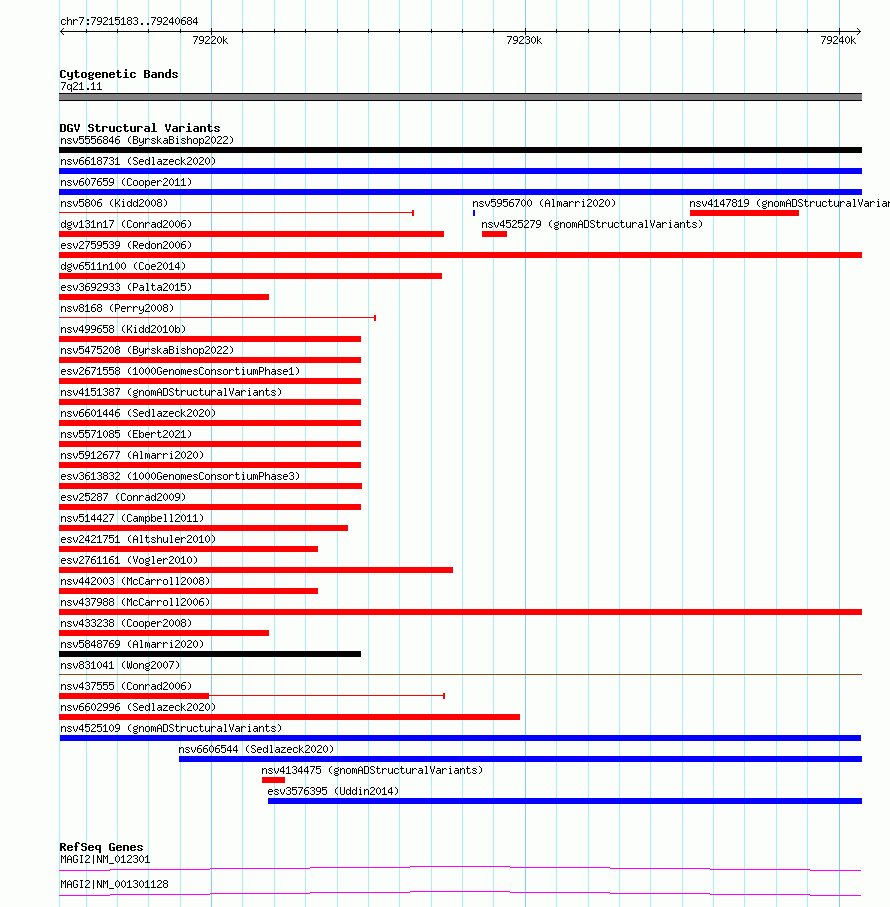The height and width of the screenshot is (907, 890).
Task: Open esv2759539 (Redon2006) variant
Action: click(126, 245)
